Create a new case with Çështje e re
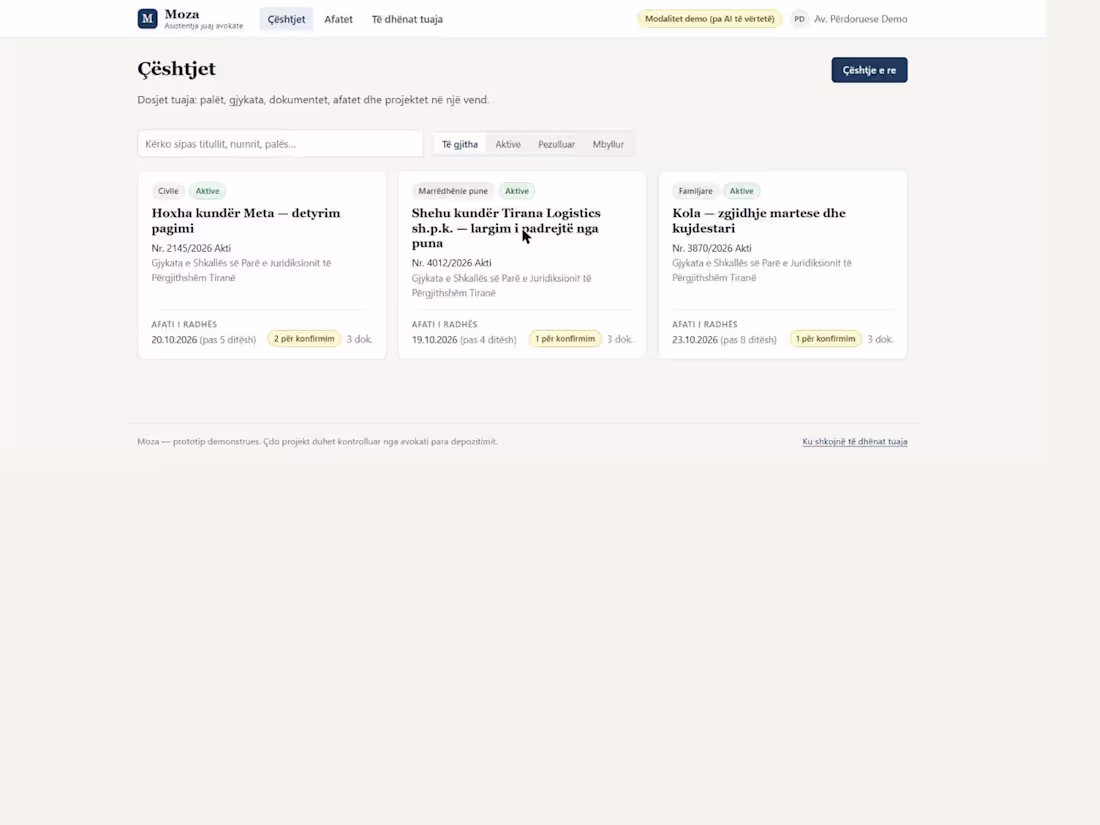 click(x=869, y=70)
